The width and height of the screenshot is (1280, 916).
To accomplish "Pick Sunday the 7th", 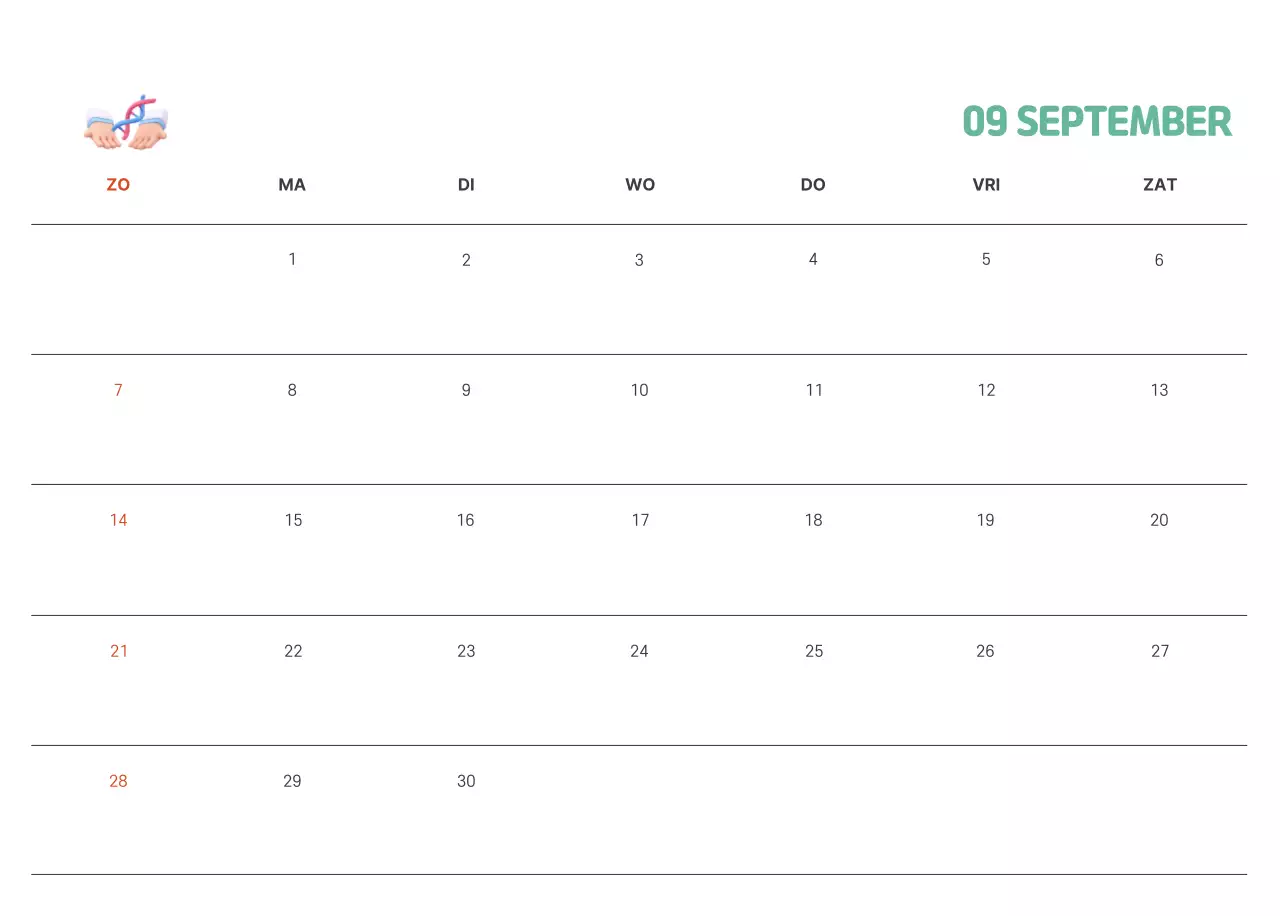I will tap(118, 390).
